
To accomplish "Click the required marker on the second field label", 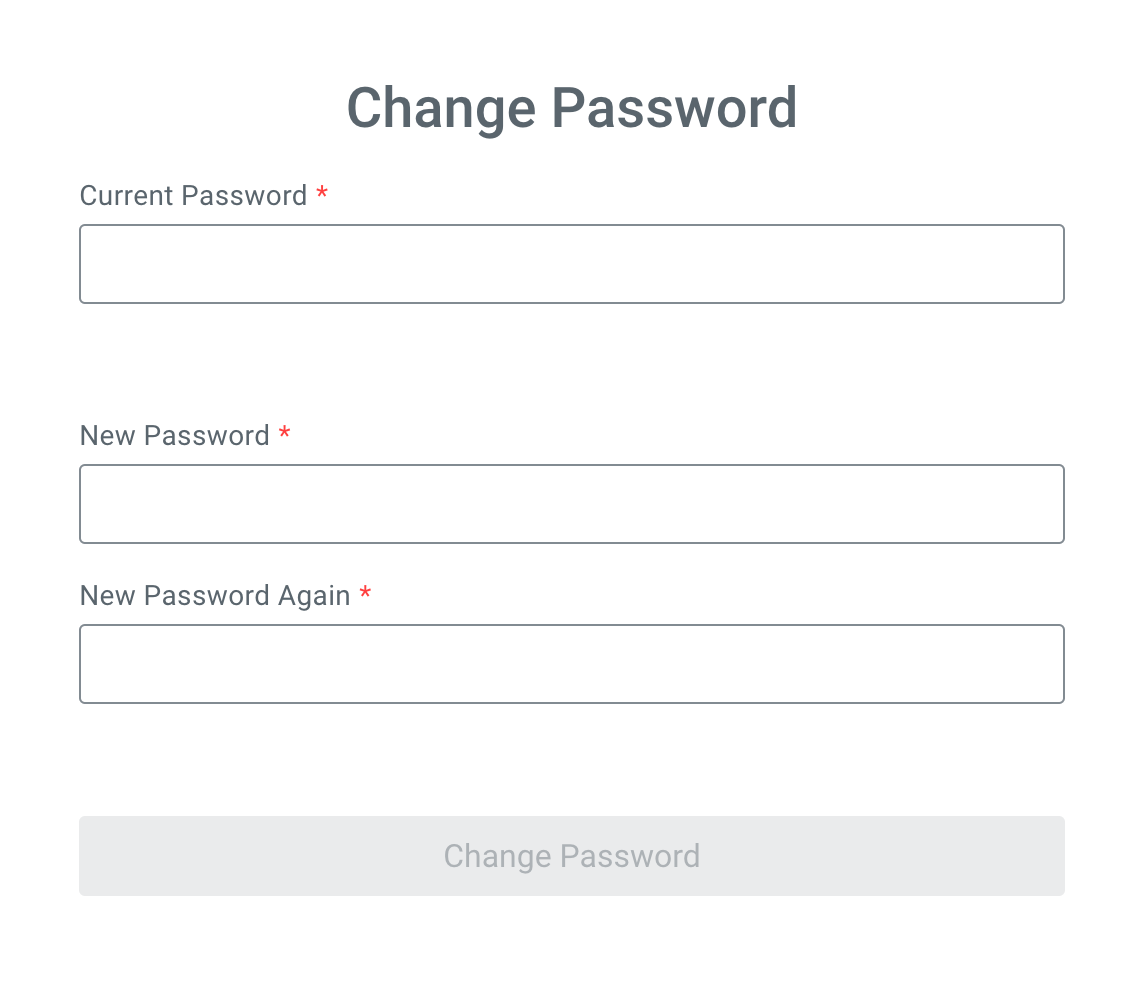I will point(285,434).
